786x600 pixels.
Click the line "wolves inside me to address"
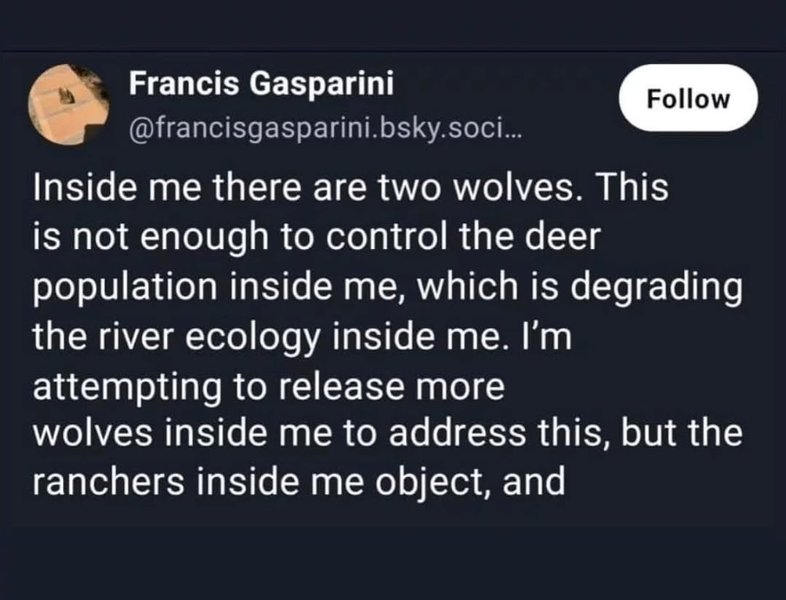[x=388, y=435]
